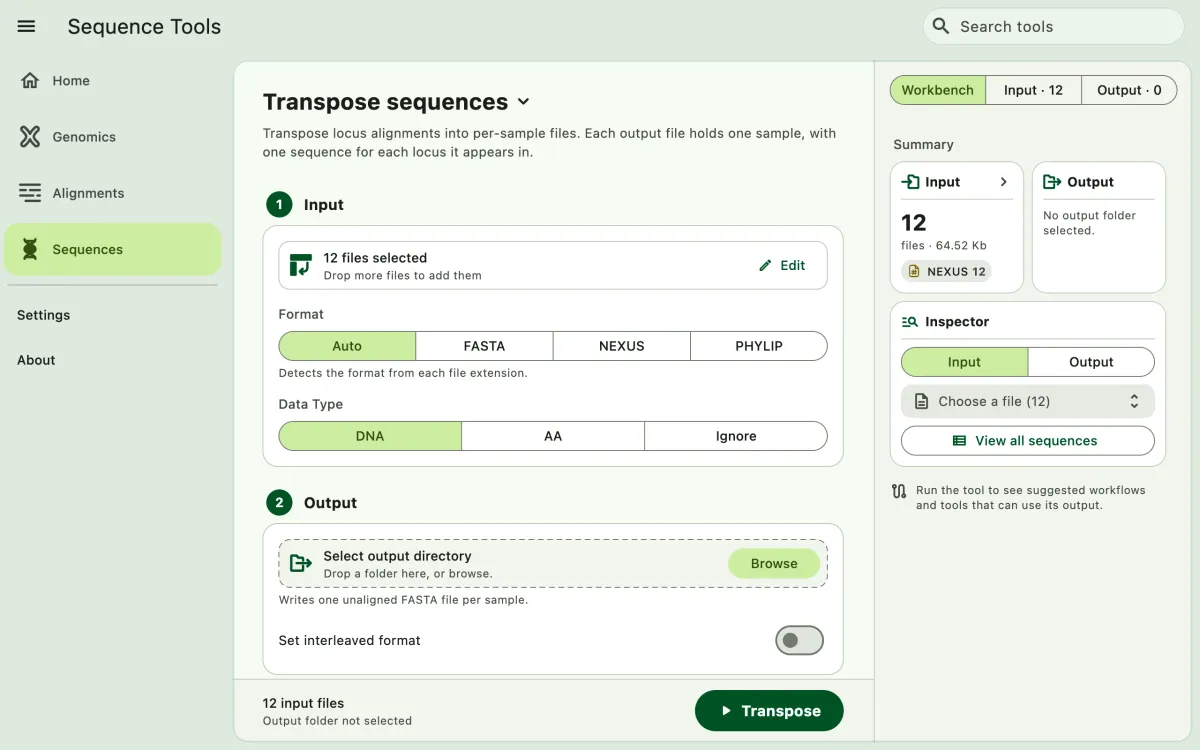Screen dimensions: 1200x750
Task: Open Settings in sidebar
Action: pos(44,315)
